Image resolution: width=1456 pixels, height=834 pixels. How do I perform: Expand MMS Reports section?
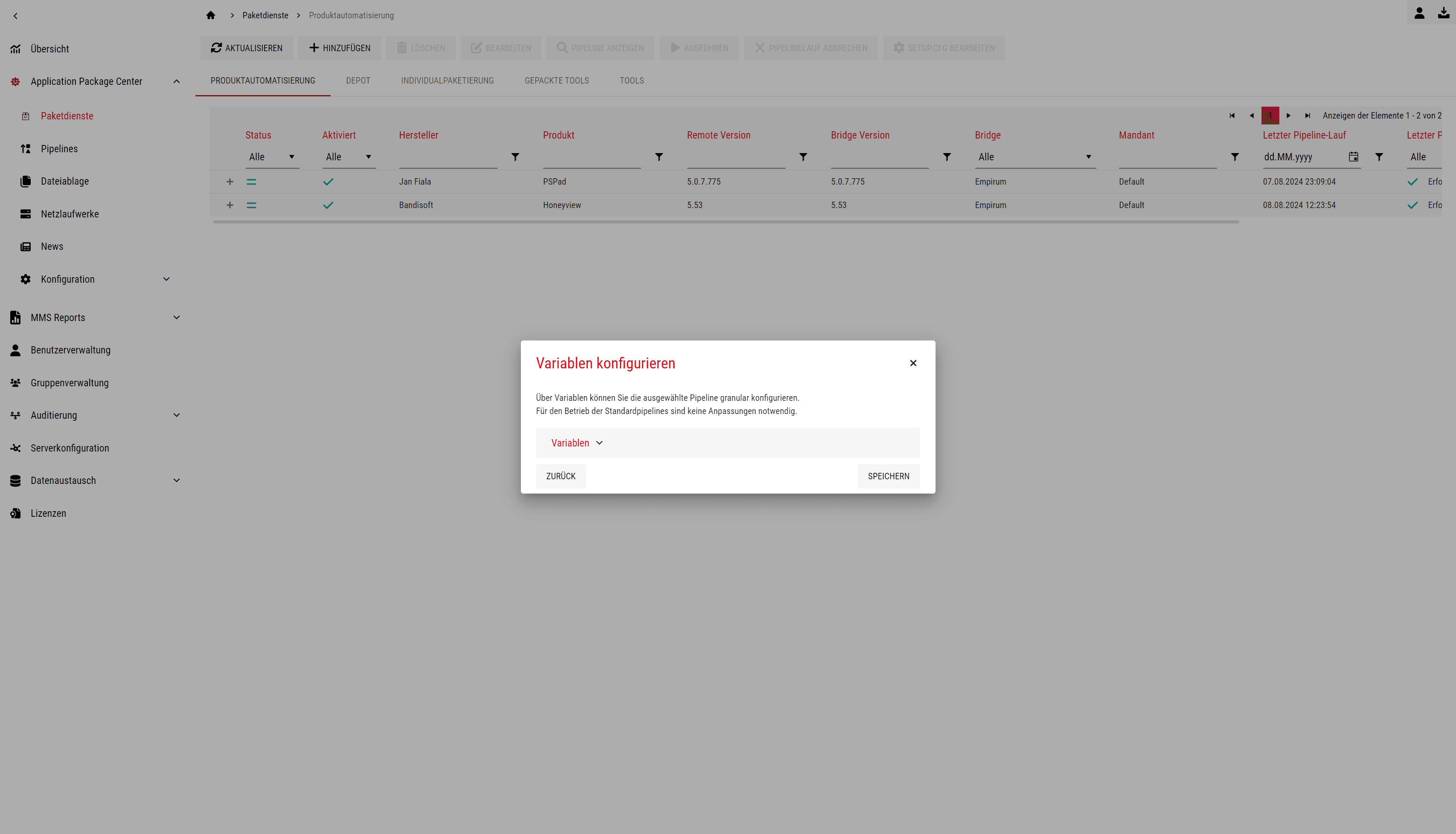tap(177, 317)
